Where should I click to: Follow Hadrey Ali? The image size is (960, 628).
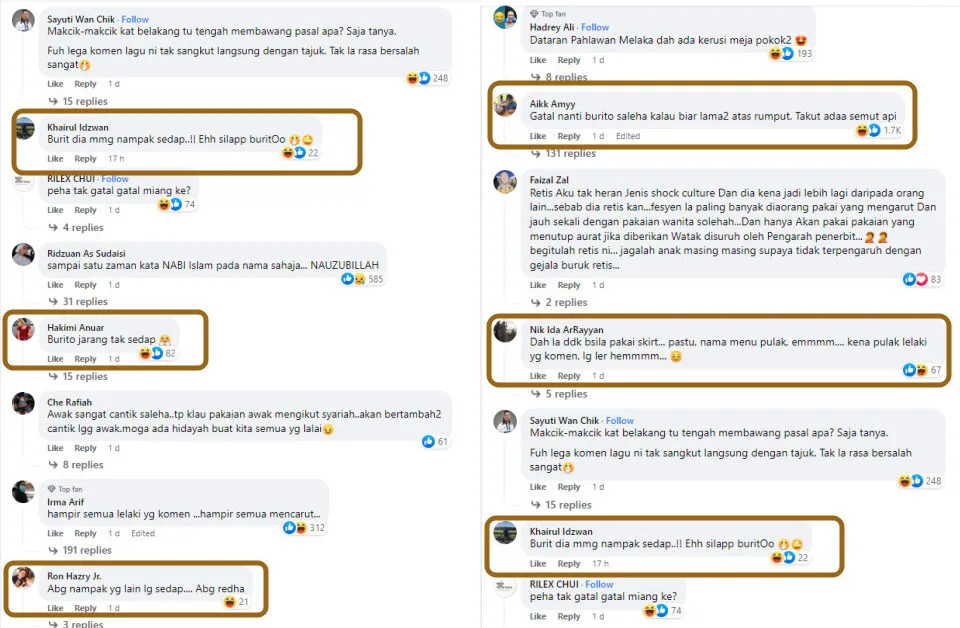(x=595, y=27)
